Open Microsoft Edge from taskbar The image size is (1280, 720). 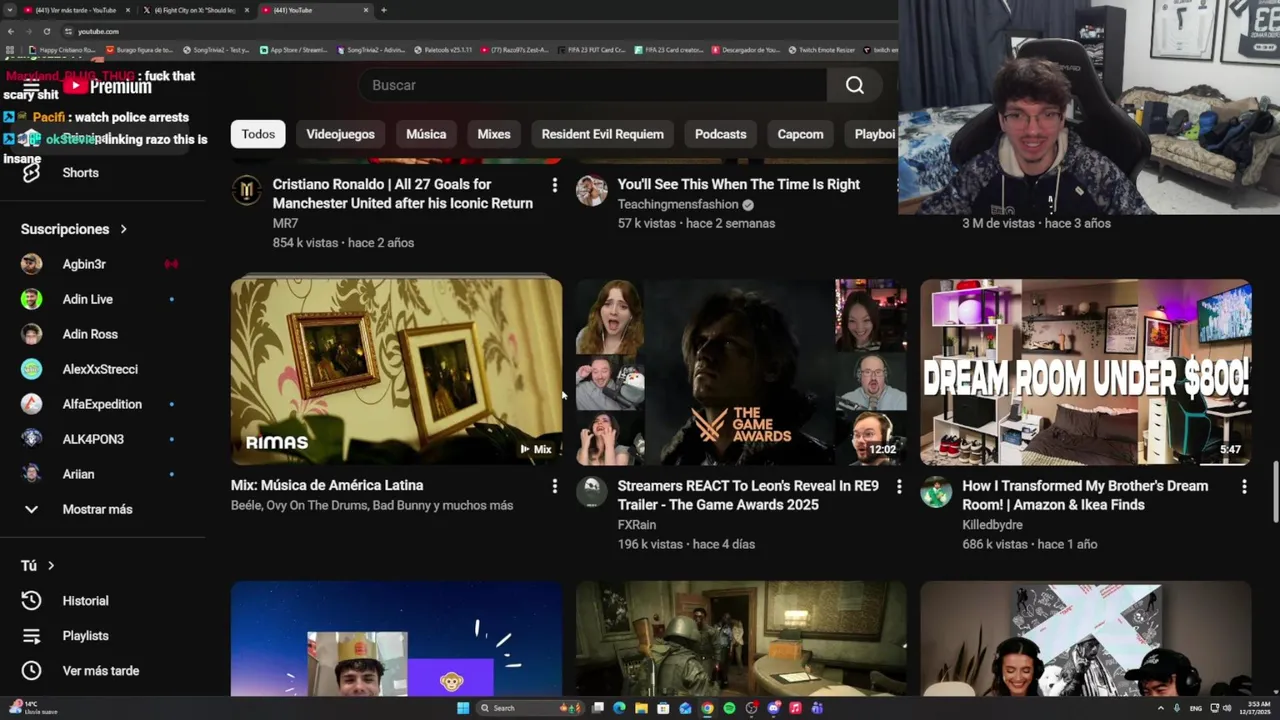point(619,708)
